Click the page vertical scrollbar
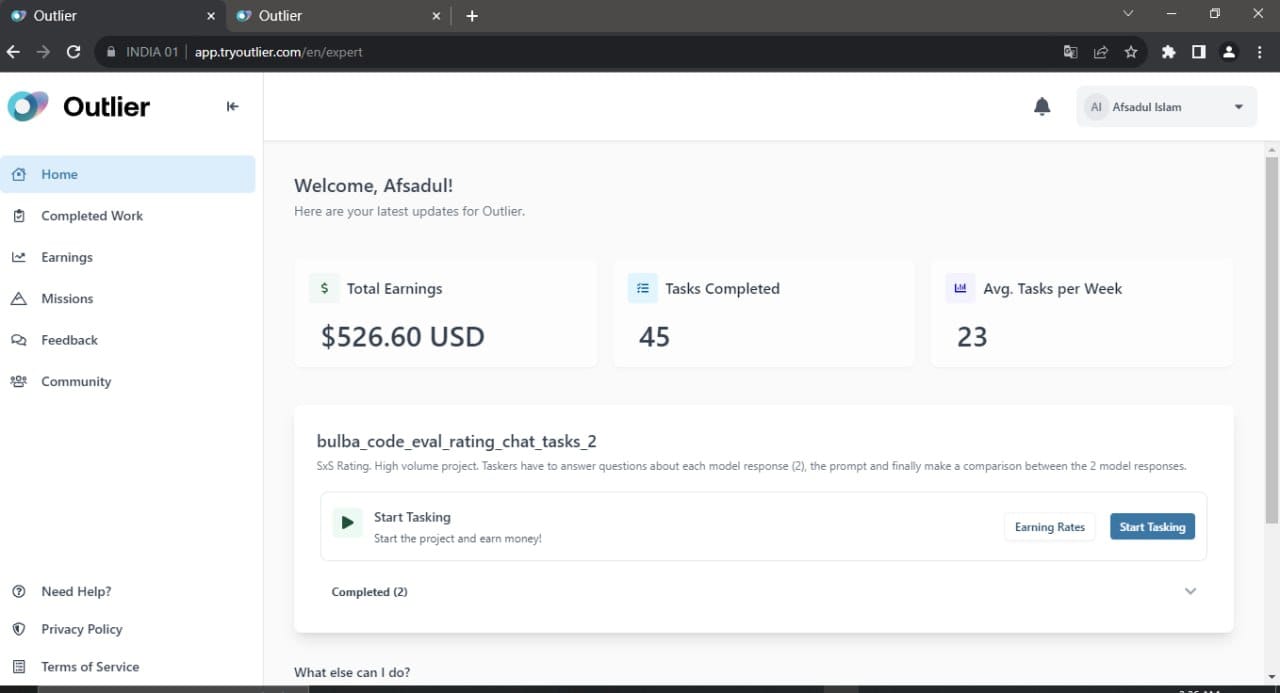This screenshot has width=1280, height=693. (1271, 340)
